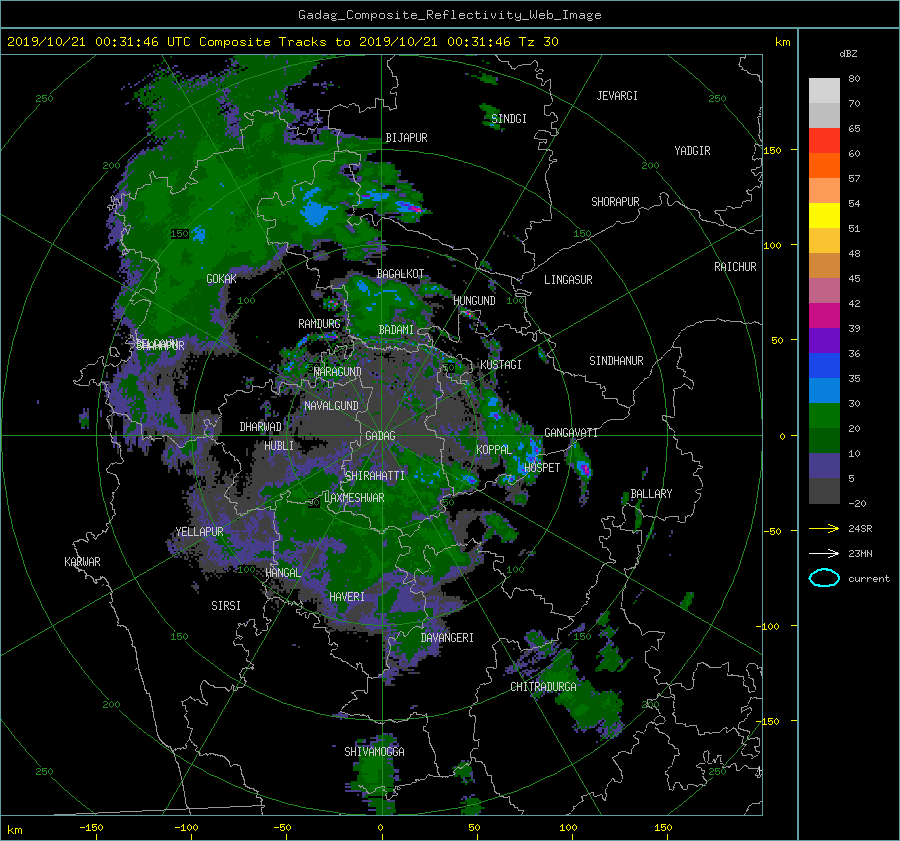Click the HUBLI city label
900x841 pixels.
[279, 446]
